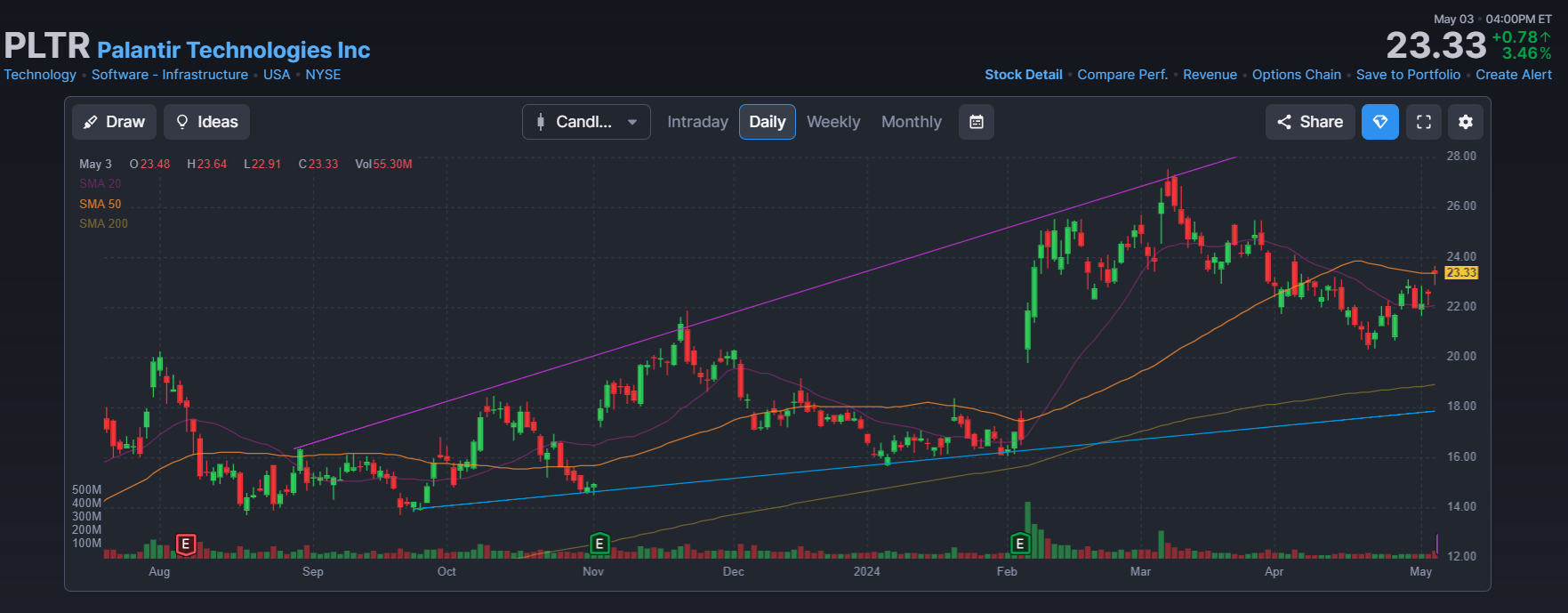Click the SMA 200 indicator label
This screenshot has width=1568, height=613.
103,223
